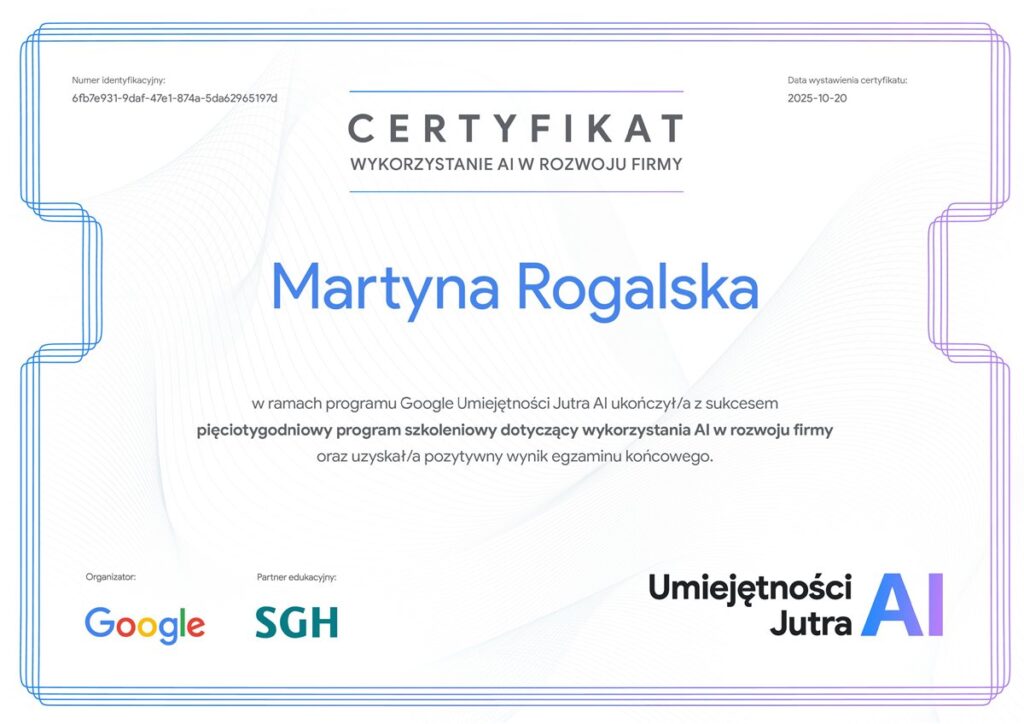This screenshot has height=724, width=1024.
Task: Select the certificate ID number 6fb7e931
Action: pyautogui.click(x=174, y=98)
